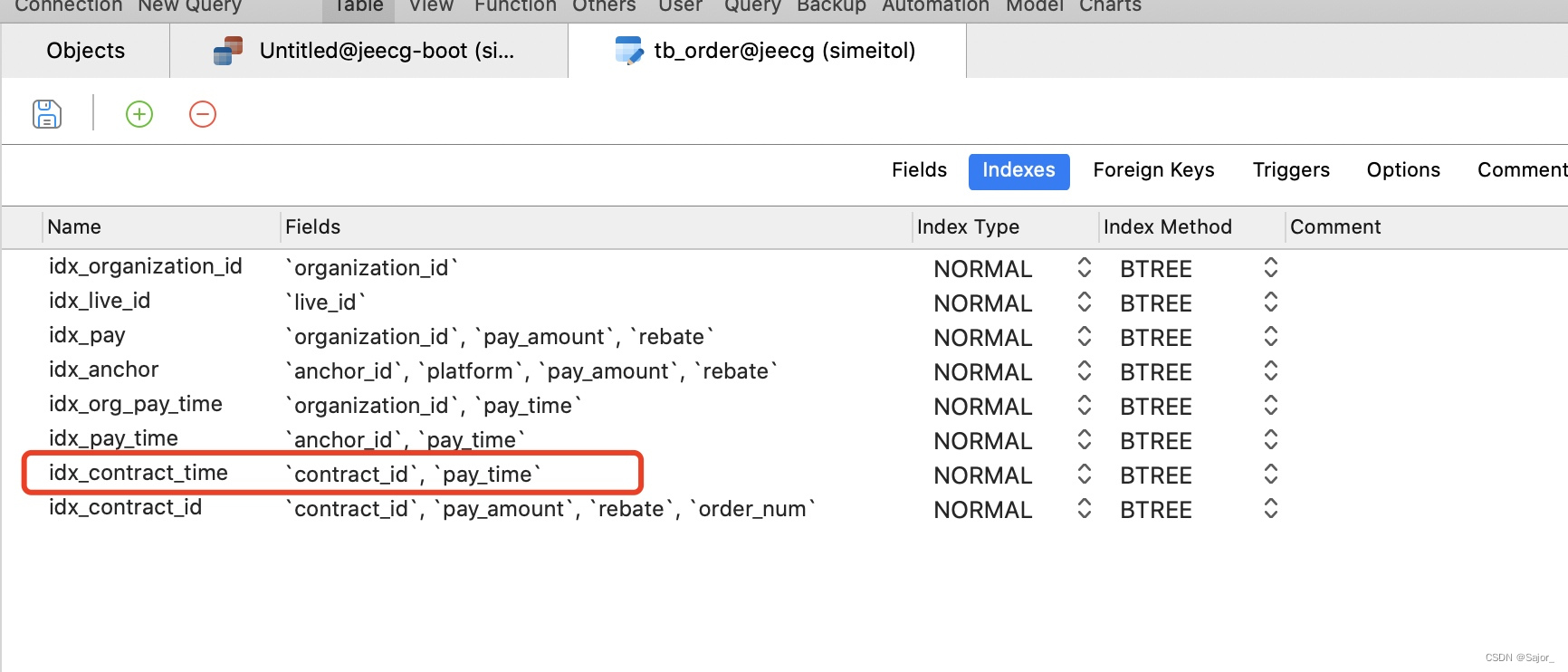Click the query icon on the Untitled@jeecg-boot tab
Image resolution: width=1568 pixels, height=672 pixels.
[228, 51]
